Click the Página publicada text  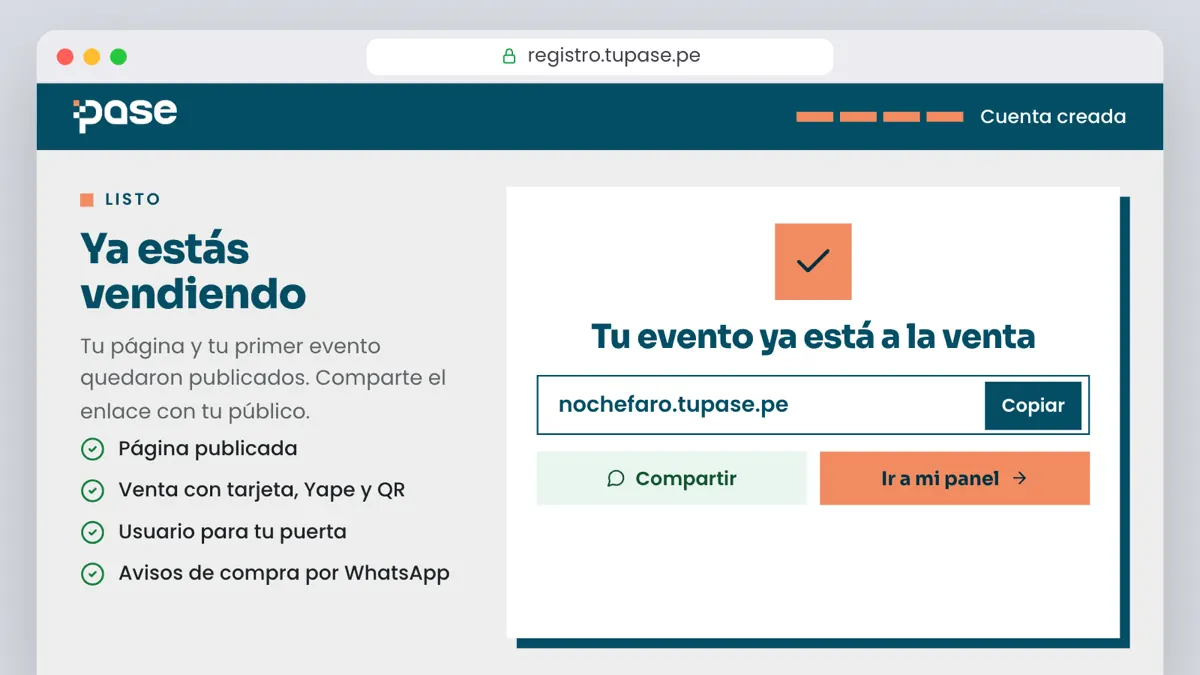(x=208, y=449)
